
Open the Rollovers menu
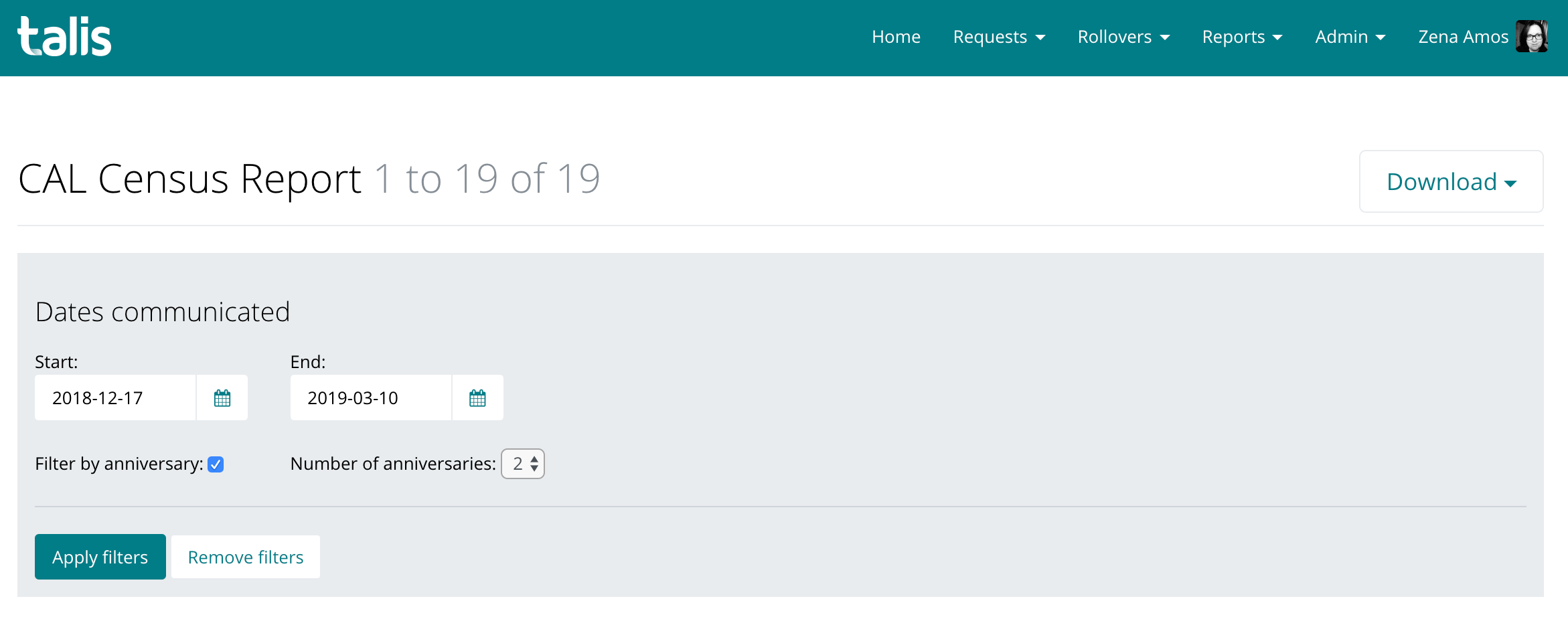[1123, 37]
